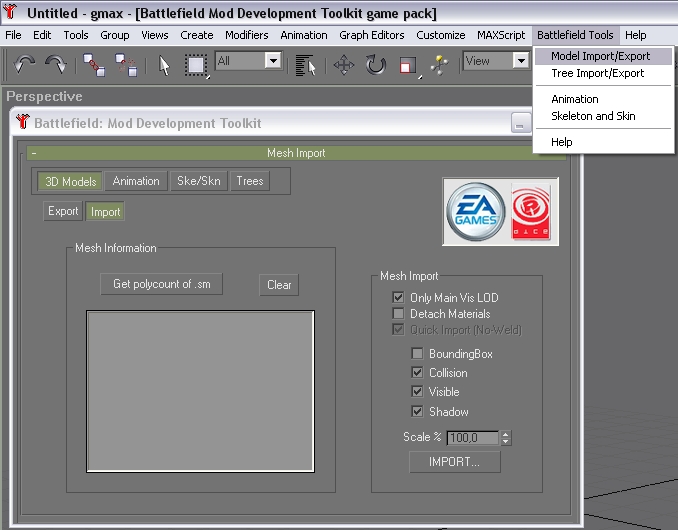Switch to the 3D Models tab
Viewport: 678px width, 530px height.
[70, 181]
